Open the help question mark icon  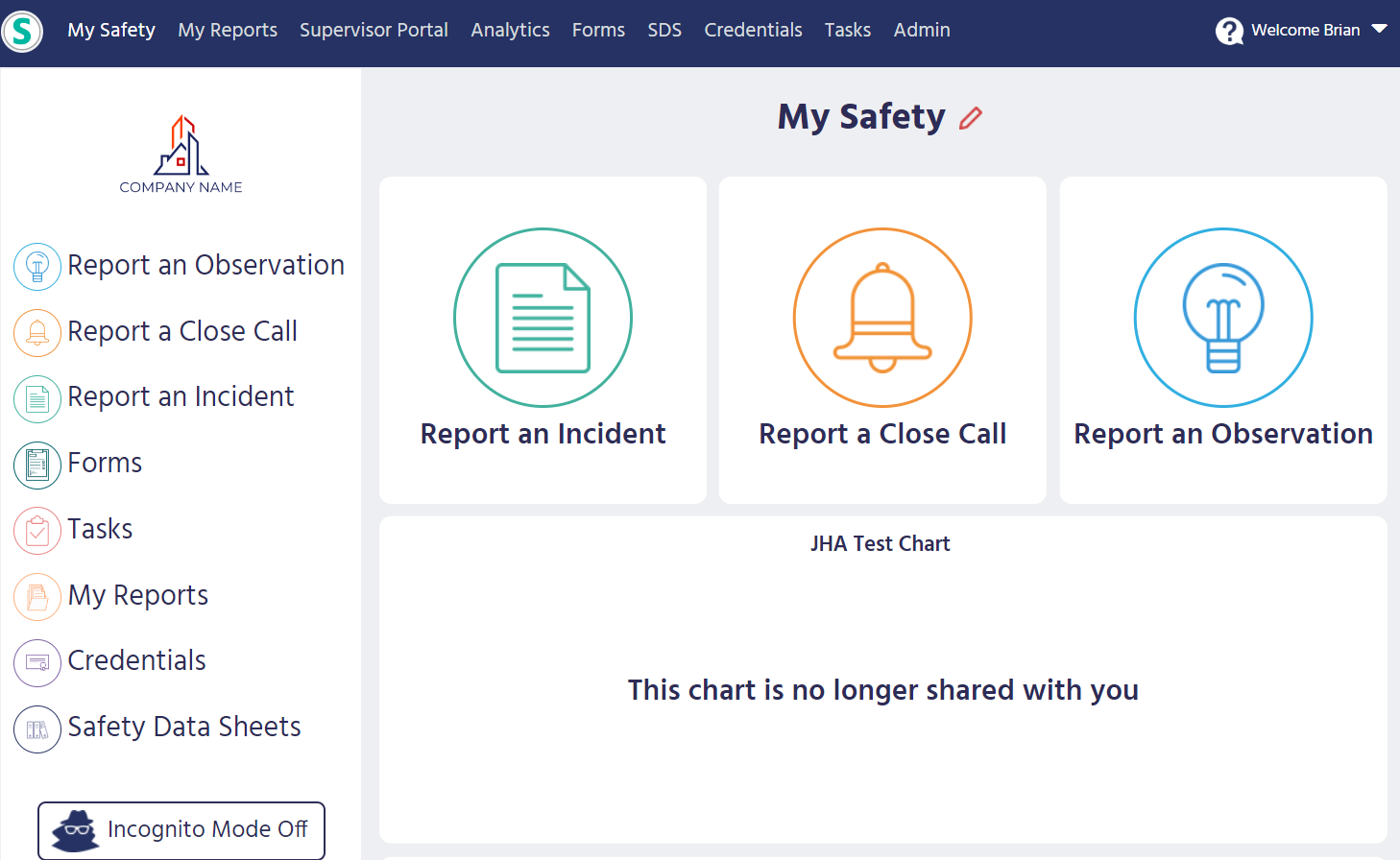pos(1228,31)
